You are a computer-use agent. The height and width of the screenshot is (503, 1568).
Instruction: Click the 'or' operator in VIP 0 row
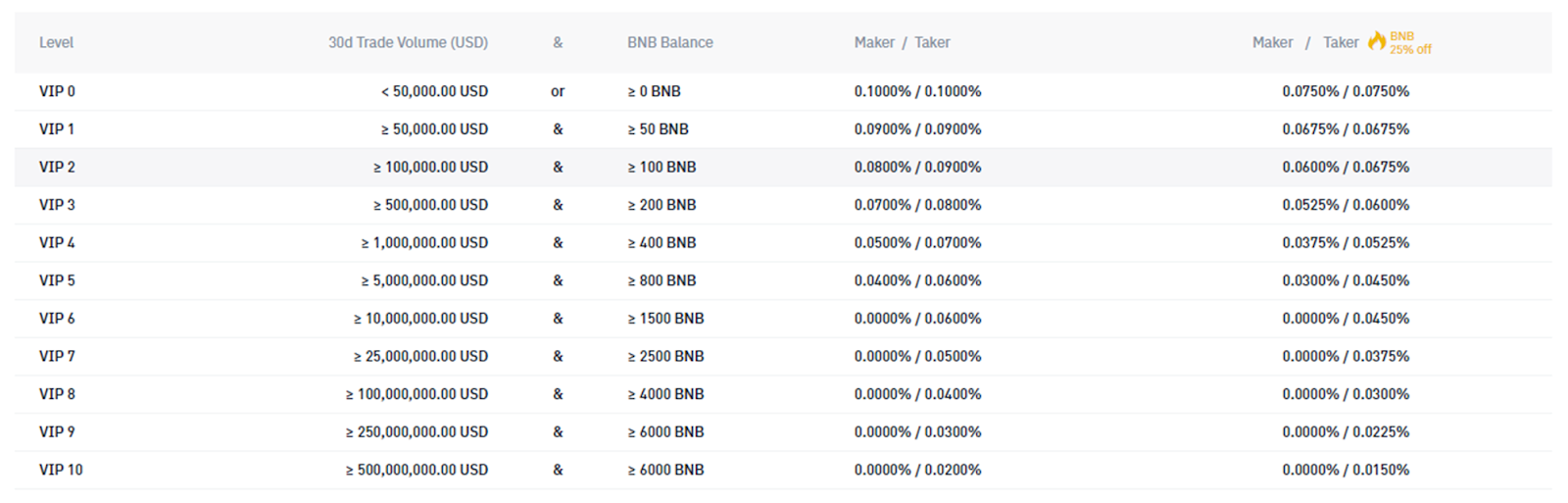pyautogui.click(x=558, y=91)
